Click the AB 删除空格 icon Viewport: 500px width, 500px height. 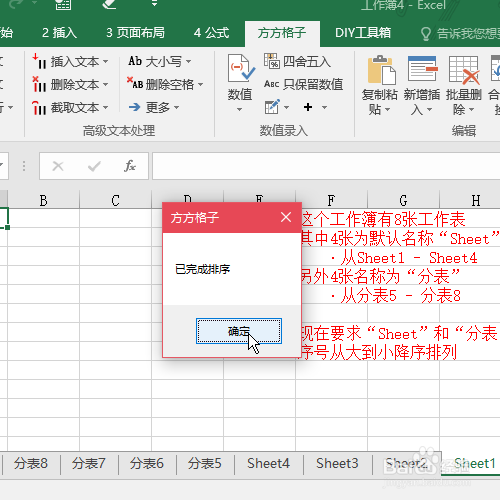coord(135,84)
